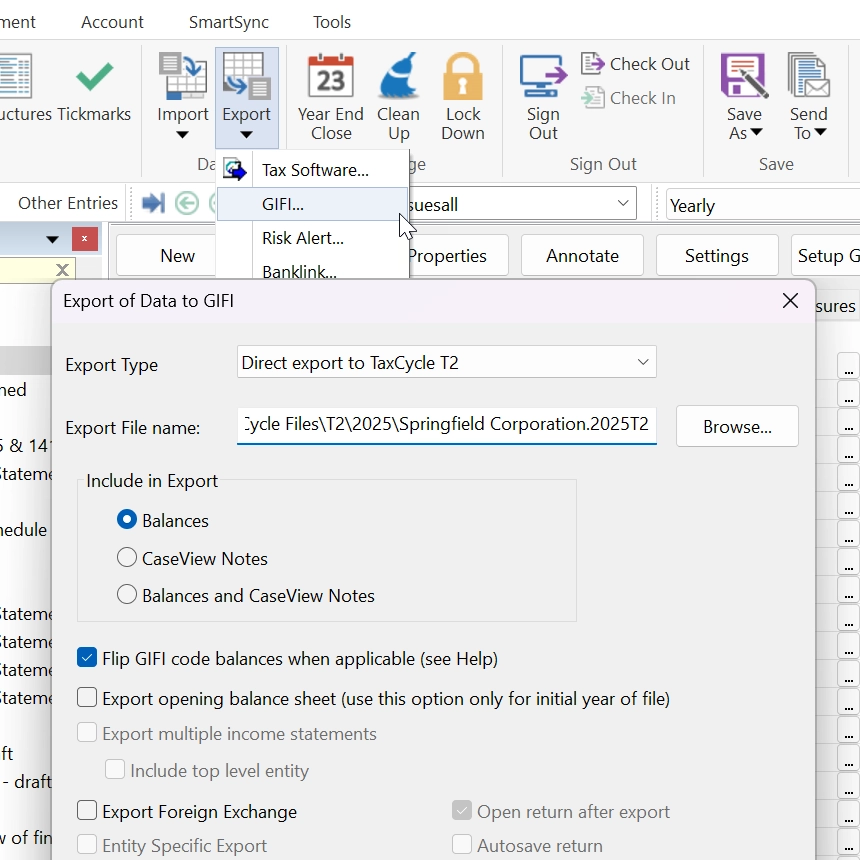Select the Balances radio button

(127, 519)
